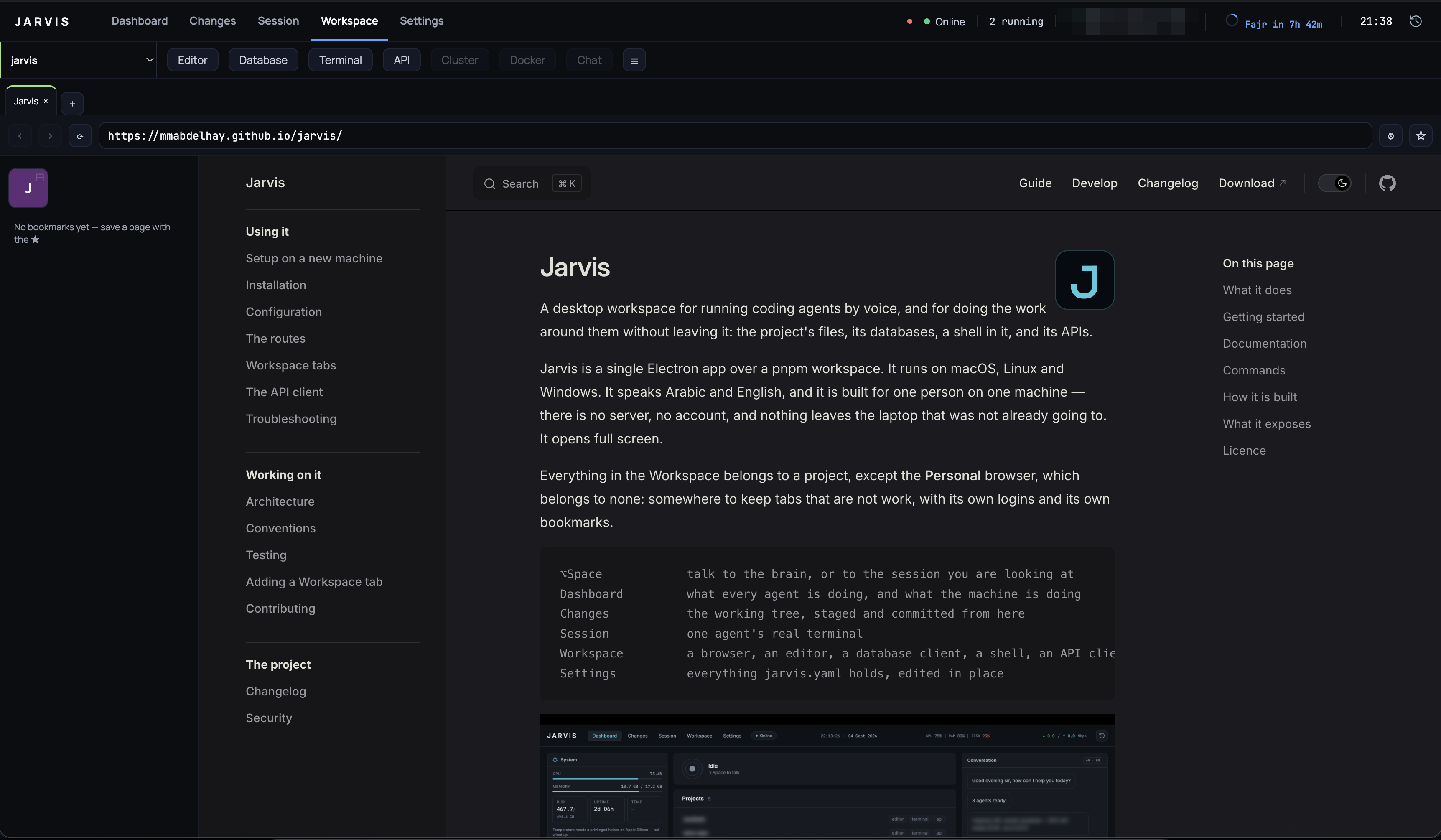Open the Troubleshooting sidebar page

coord(291,419)
